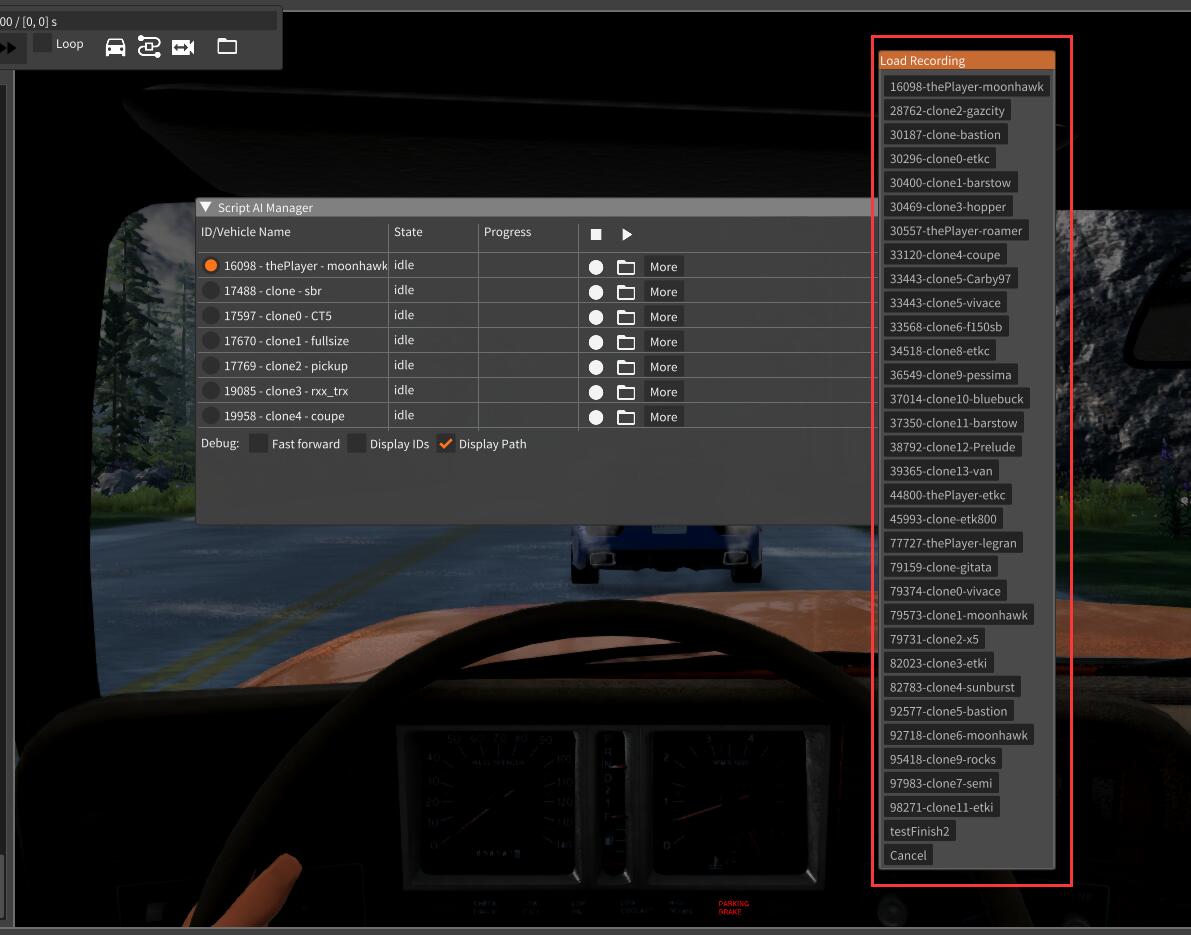Click More for clone2 pickup row
Image resolution: width=1191 pixels, height=935 pixels.
click(663, 367)
